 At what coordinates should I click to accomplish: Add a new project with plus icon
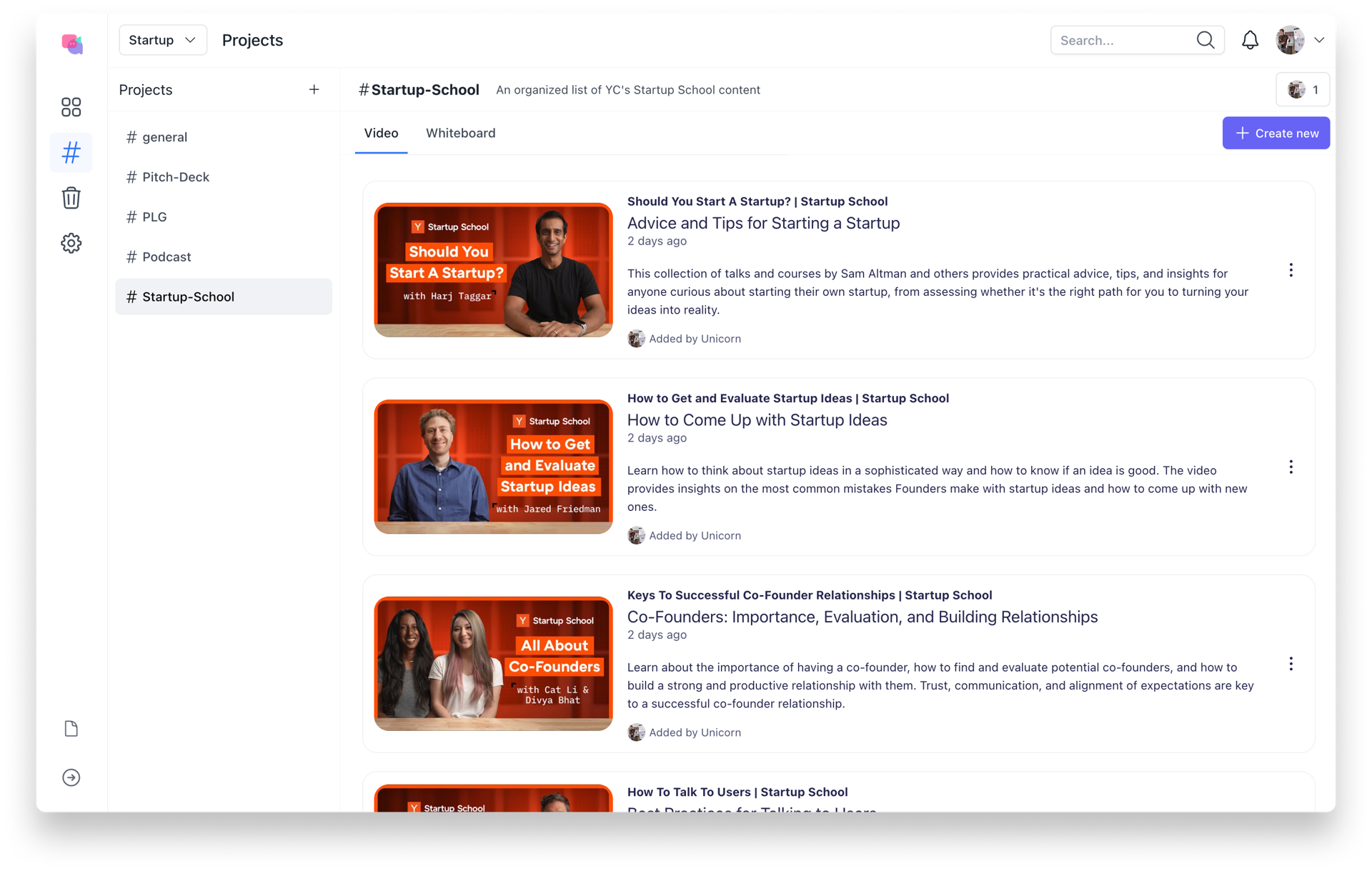pos(314,89)
